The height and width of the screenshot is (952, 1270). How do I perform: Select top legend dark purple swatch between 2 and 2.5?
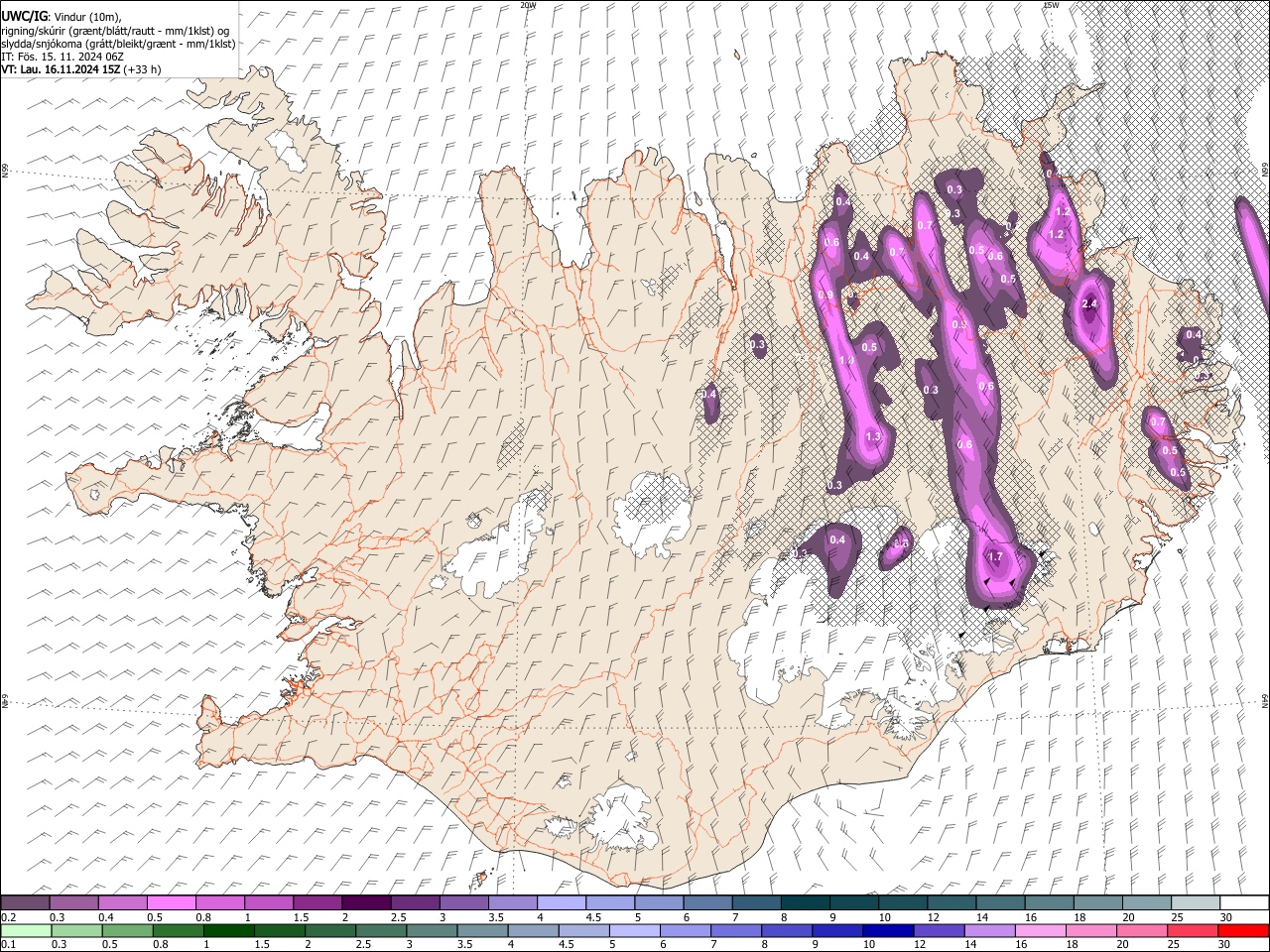pos(366,902)
